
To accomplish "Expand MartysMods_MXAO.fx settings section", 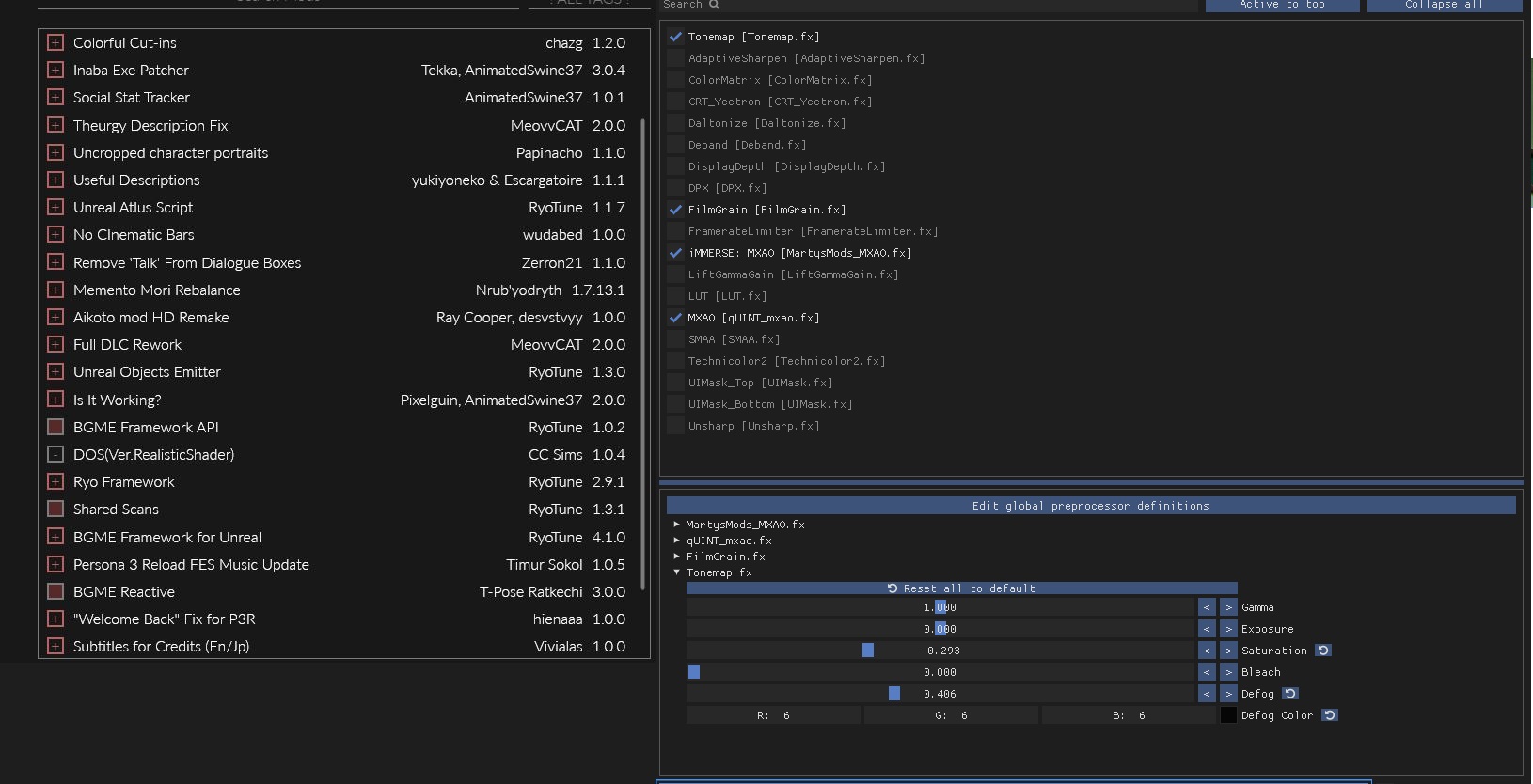I will pos(676,525).
